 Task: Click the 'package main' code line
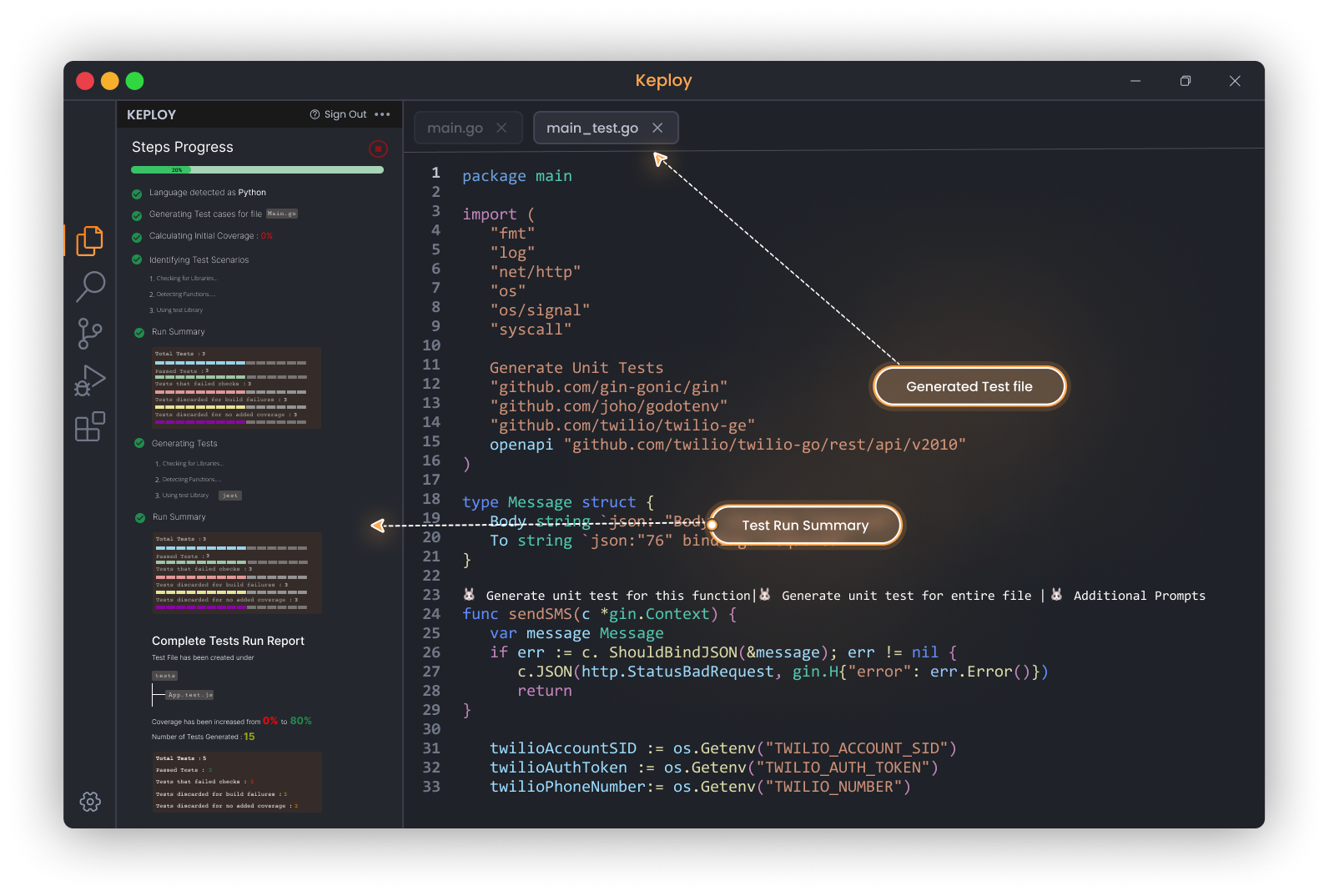[x=517, y=176]
